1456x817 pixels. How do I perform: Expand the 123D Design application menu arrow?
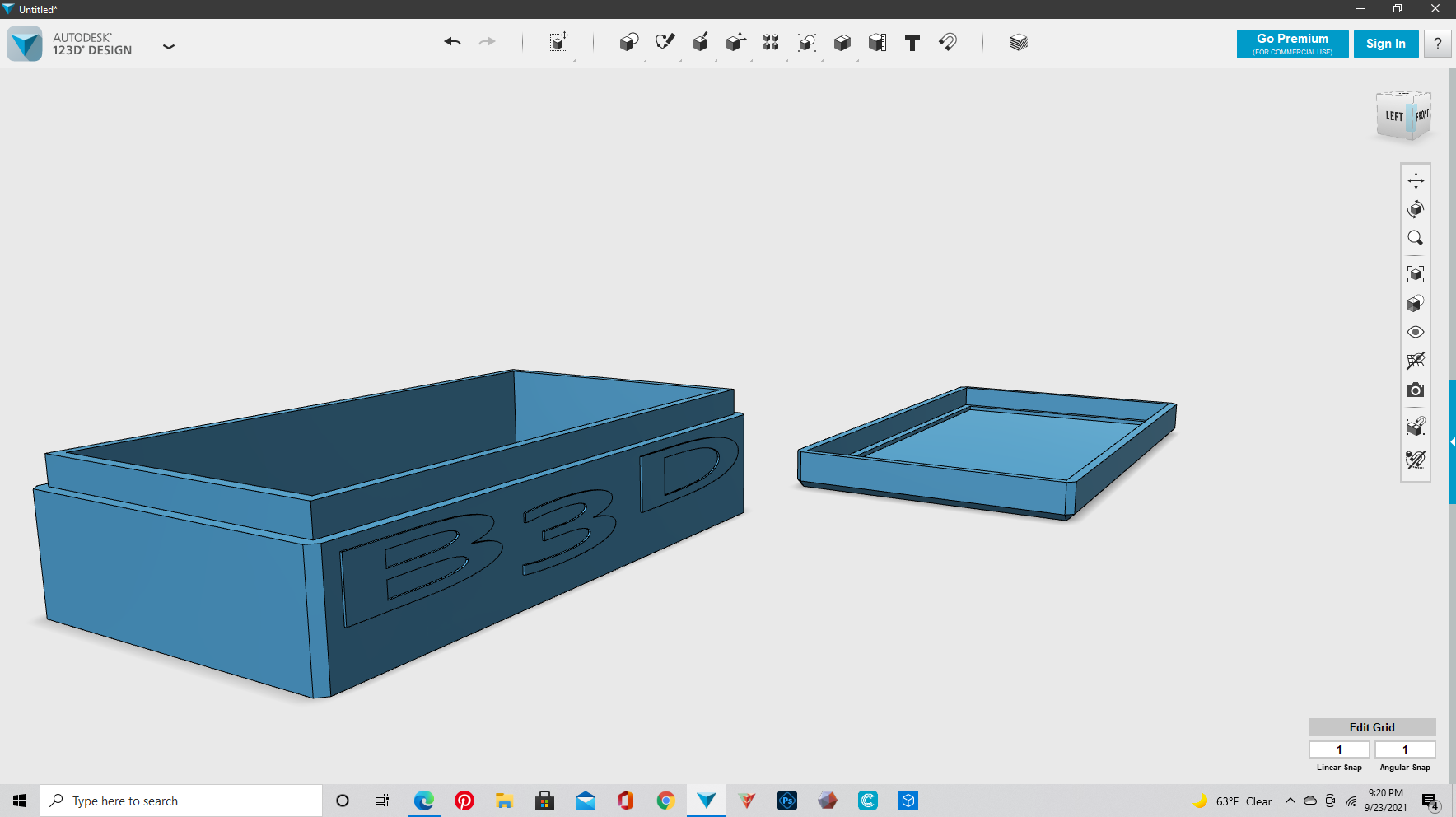point(169,47)
